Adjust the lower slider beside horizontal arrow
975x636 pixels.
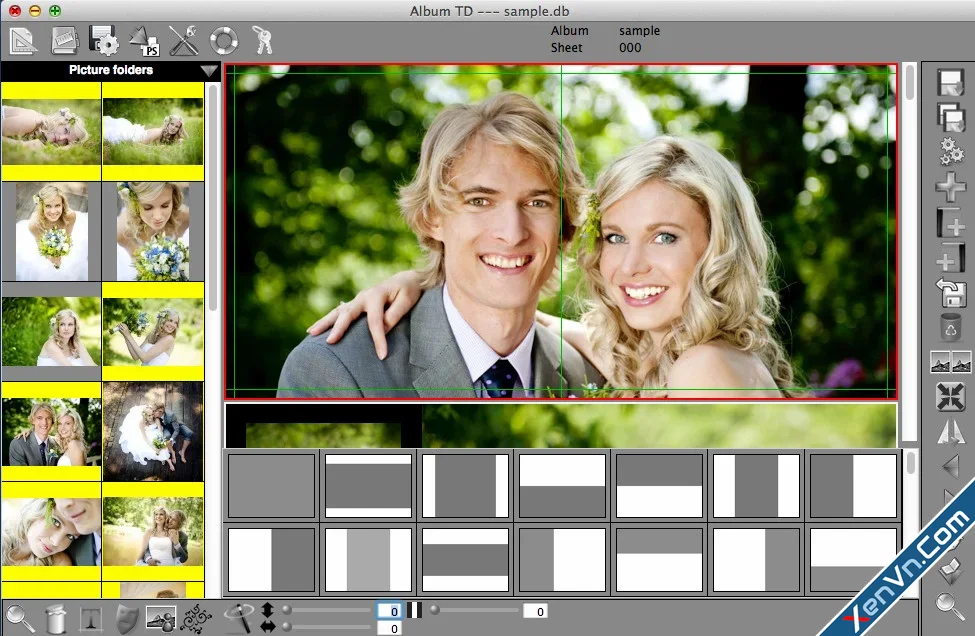pos(327,627)
